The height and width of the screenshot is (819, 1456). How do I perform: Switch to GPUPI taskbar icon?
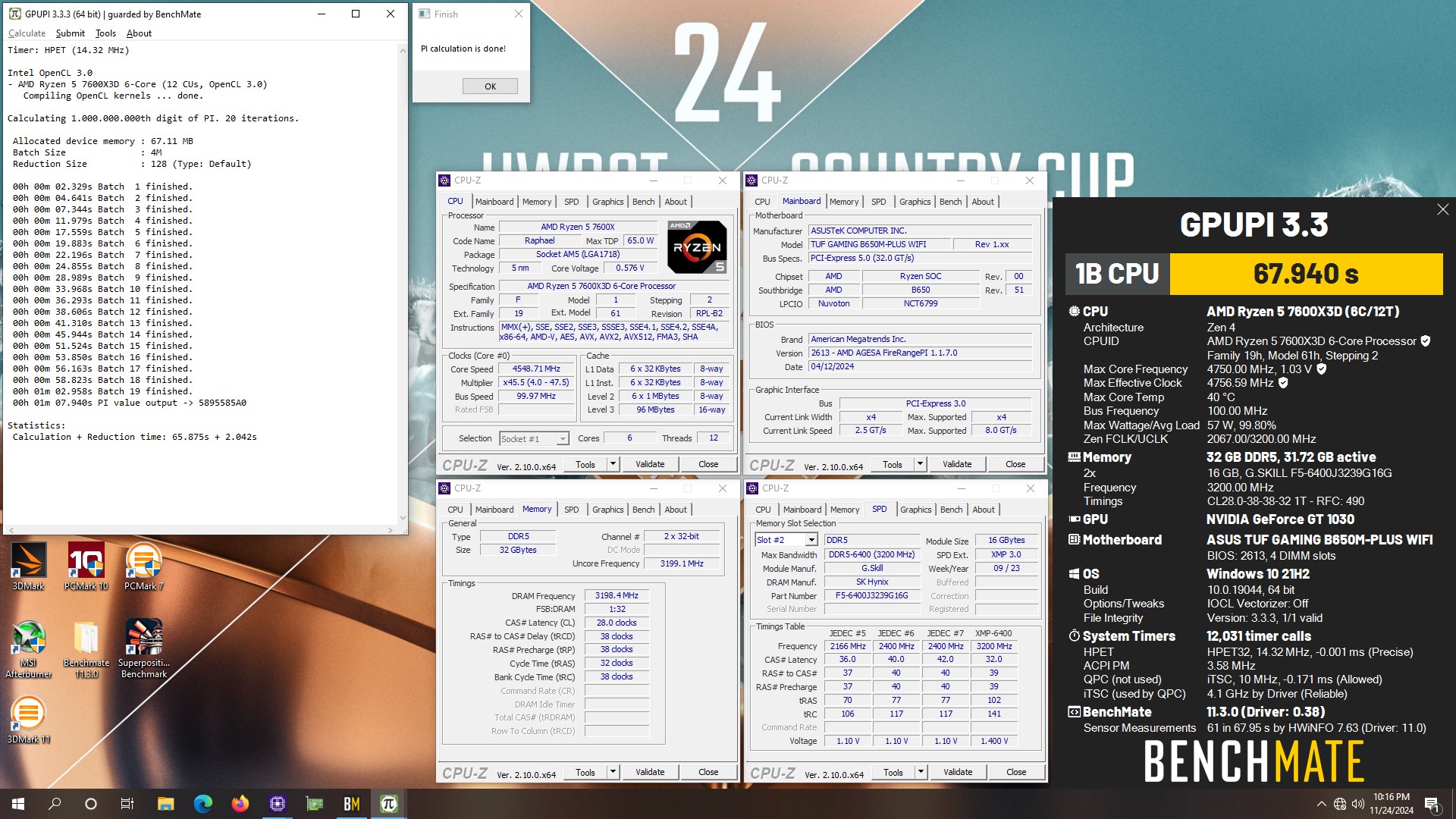pos(388,804)
